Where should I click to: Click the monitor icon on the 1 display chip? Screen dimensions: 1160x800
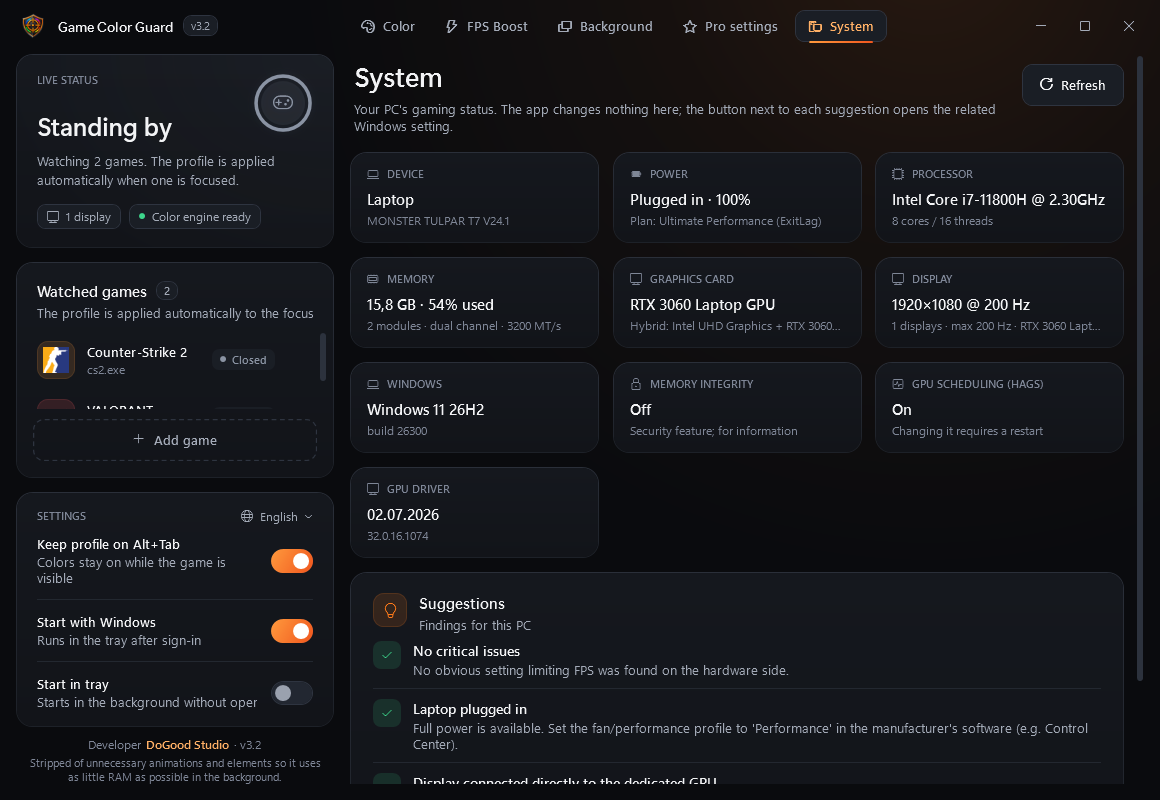point(53,217)
